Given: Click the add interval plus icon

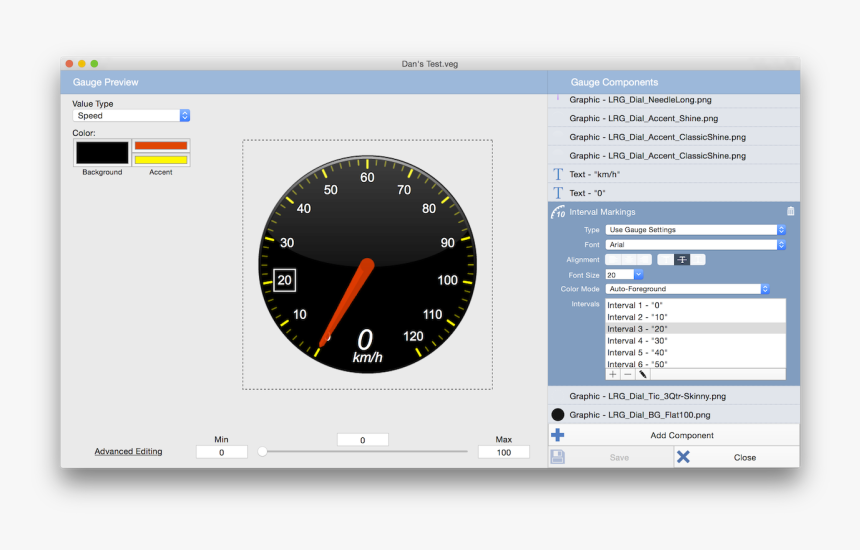Looking at the screenshot, I should click(613, 374).
